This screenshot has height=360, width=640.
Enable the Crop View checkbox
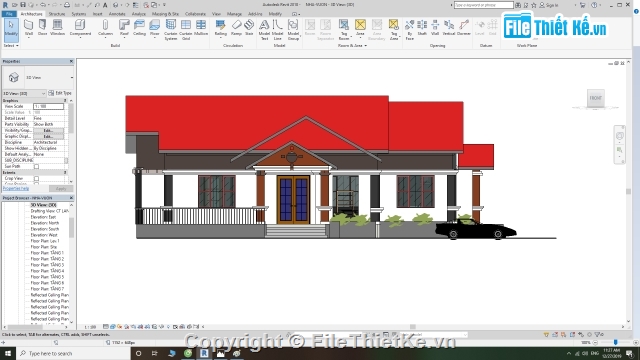pyautogui.click(x=36, y=178)
